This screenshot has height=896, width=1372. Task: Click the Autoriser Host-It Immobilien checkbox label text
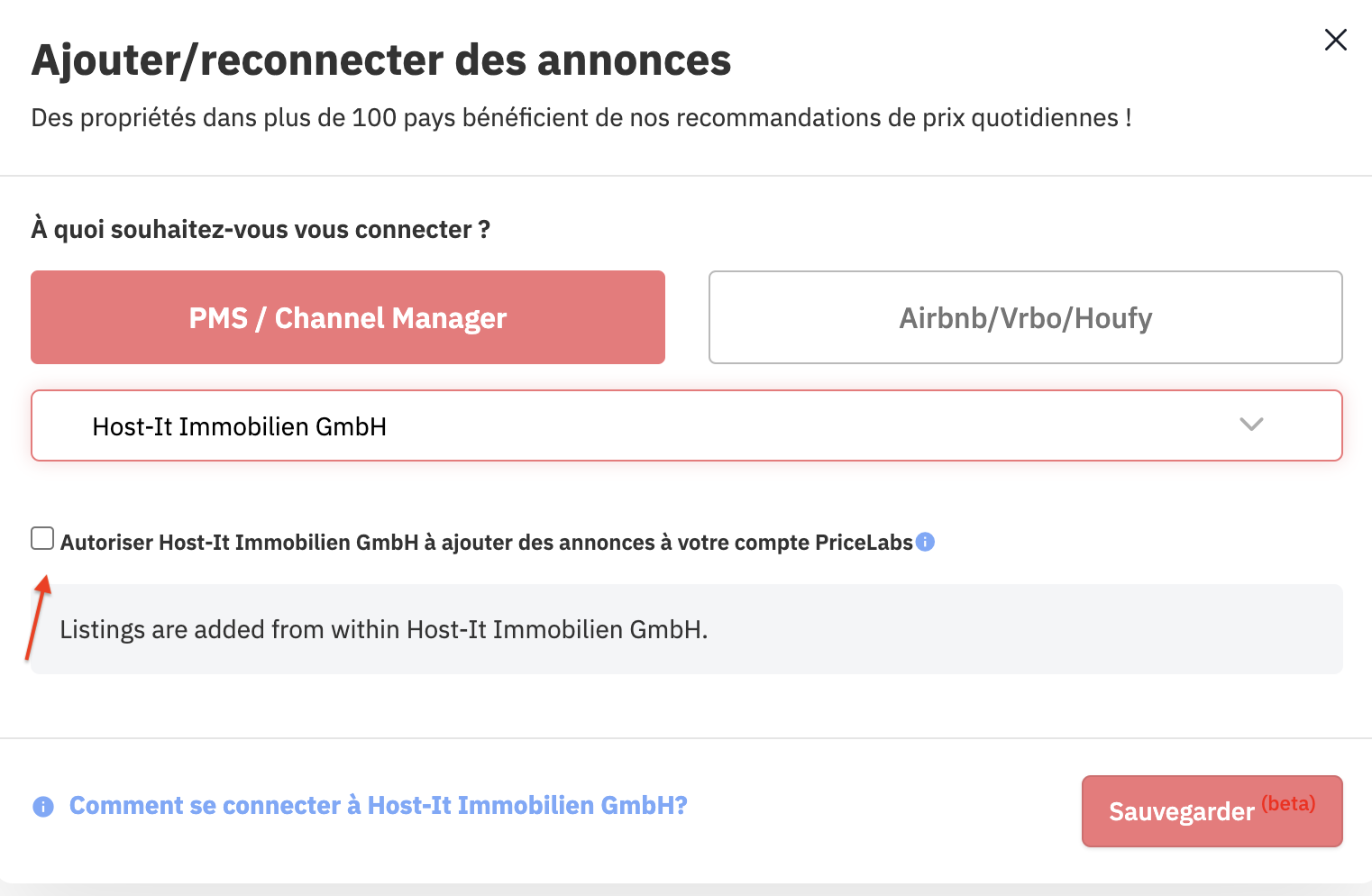(x=487, y=543)
